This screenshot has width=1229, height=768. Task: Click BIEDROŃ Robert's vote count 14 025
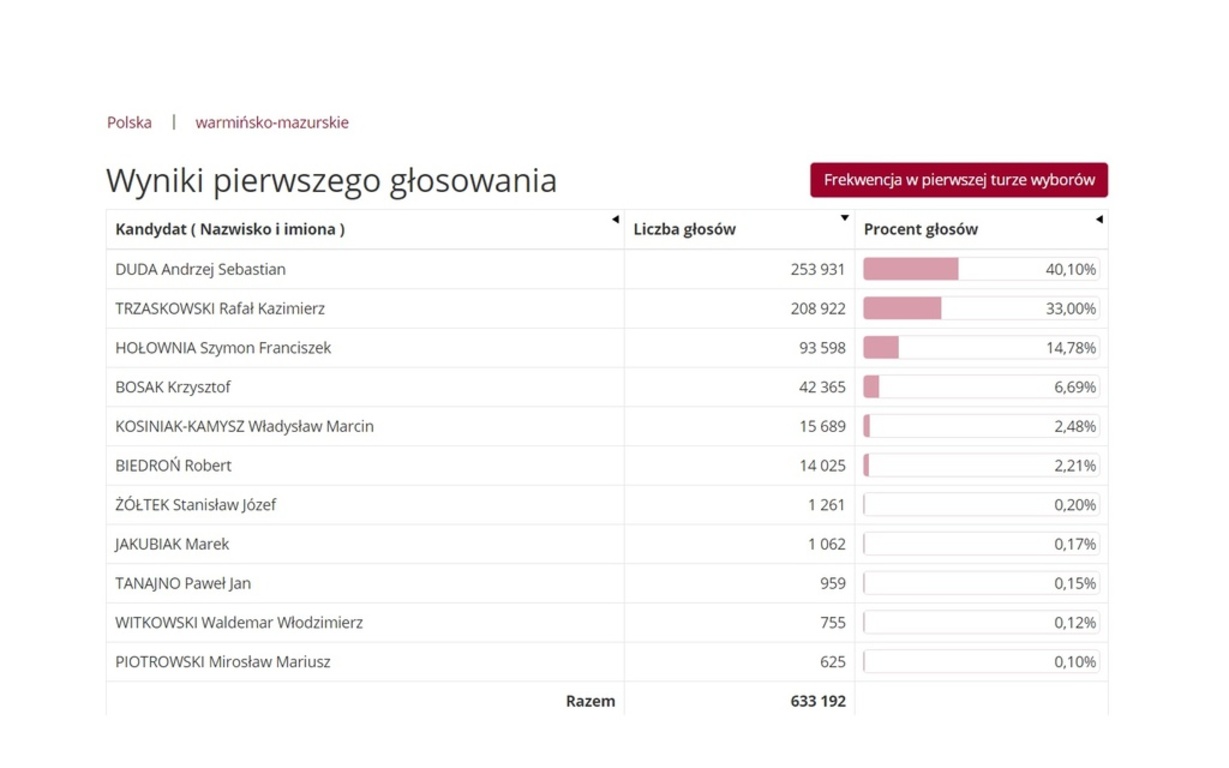click(824, 465)
